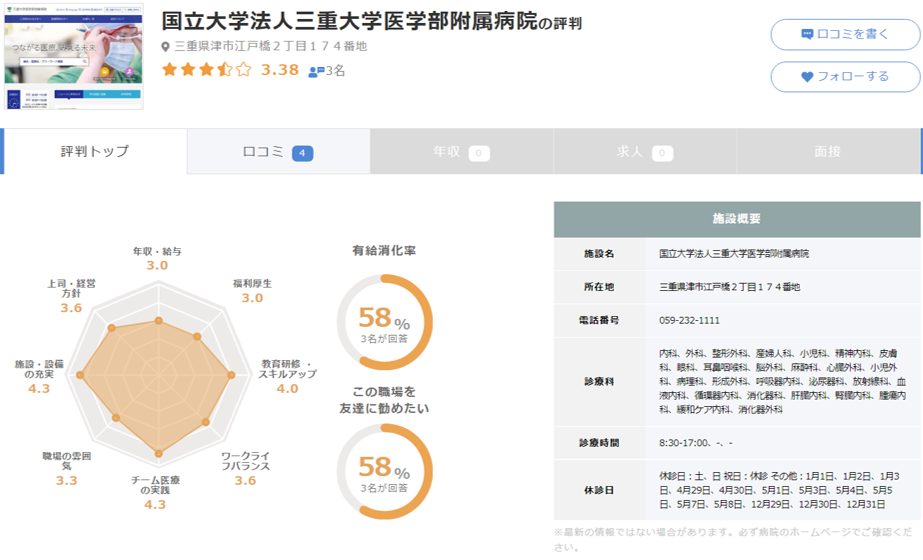Click the phone number 059-232-1111
Image resolution: width=923 pixels, height=560 pixels.
pos(689,320)
